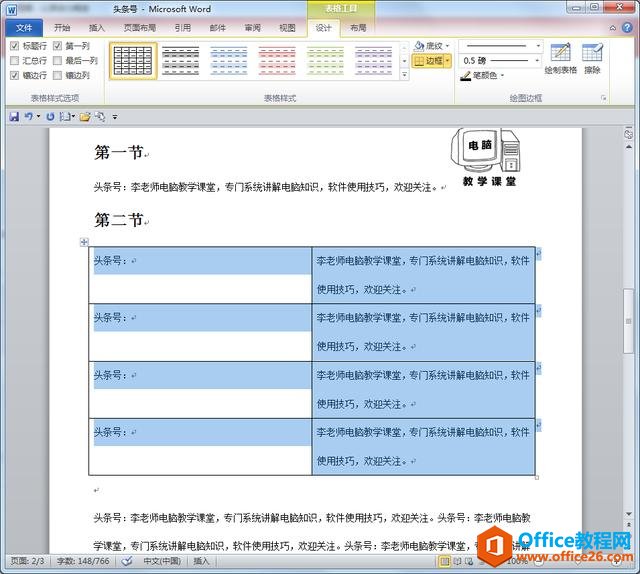Apply borders with the 边框 button
This screenshot has width=640, height=574.
(x=428, y=61)
